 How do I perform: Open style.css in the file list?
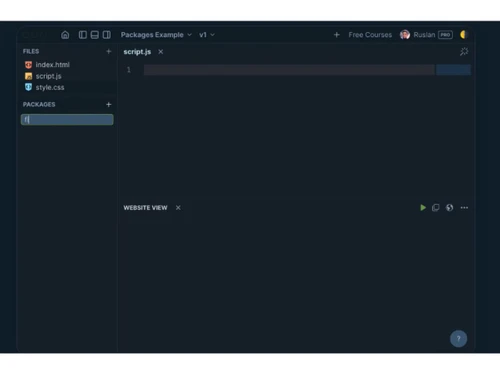point(50,87)
